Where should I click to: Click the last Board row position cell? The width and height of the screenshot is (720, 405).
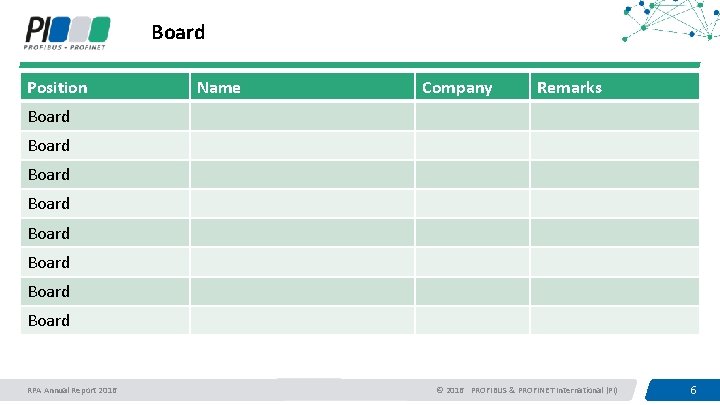point(105,321)
